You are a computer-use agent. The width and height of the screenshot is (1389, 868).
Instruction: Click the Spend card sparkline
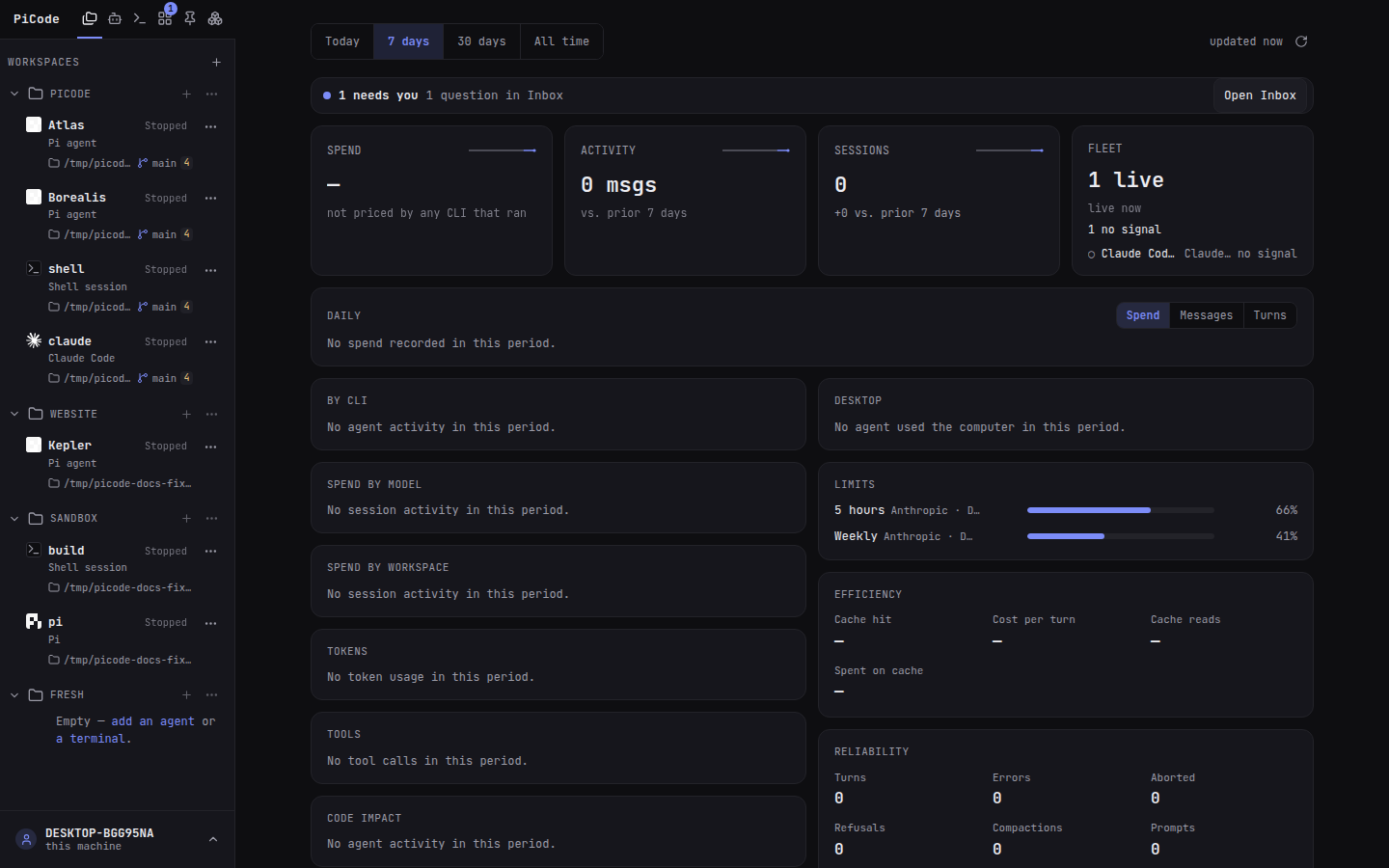(503, 150)
